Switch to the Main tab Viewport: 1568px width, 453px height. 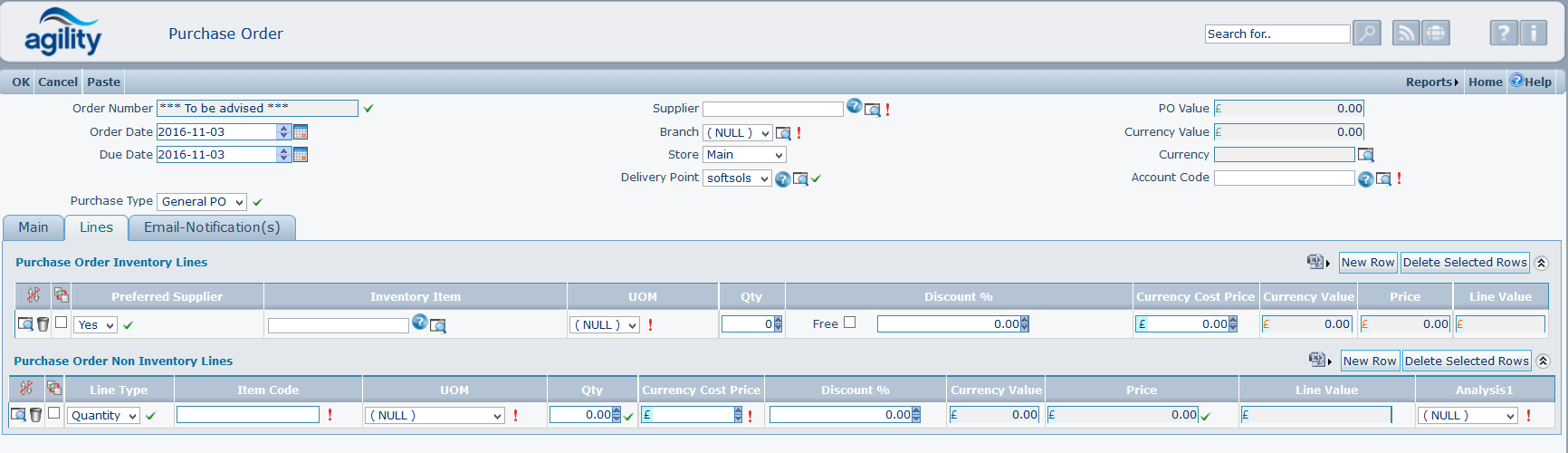(x=33, y=227)
